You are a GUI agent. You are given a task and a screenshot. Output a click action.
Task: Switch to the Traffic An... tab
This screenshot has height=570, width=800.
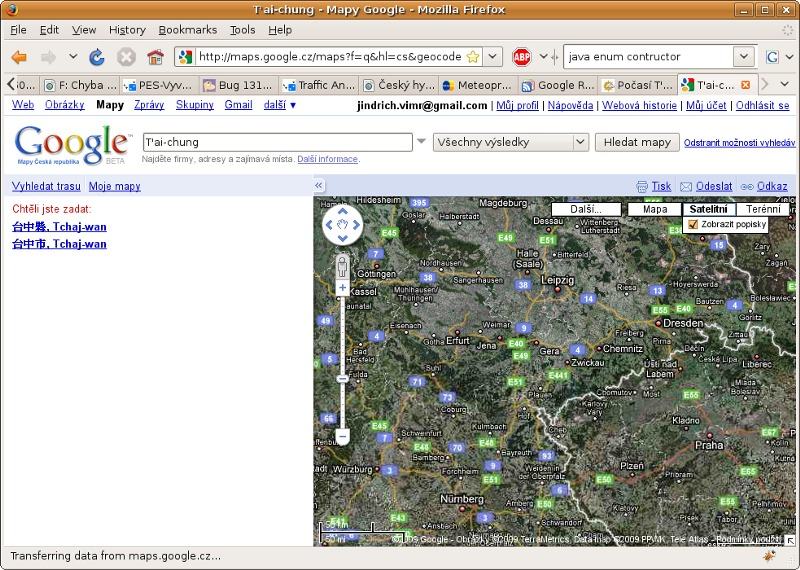pos(319,85)
